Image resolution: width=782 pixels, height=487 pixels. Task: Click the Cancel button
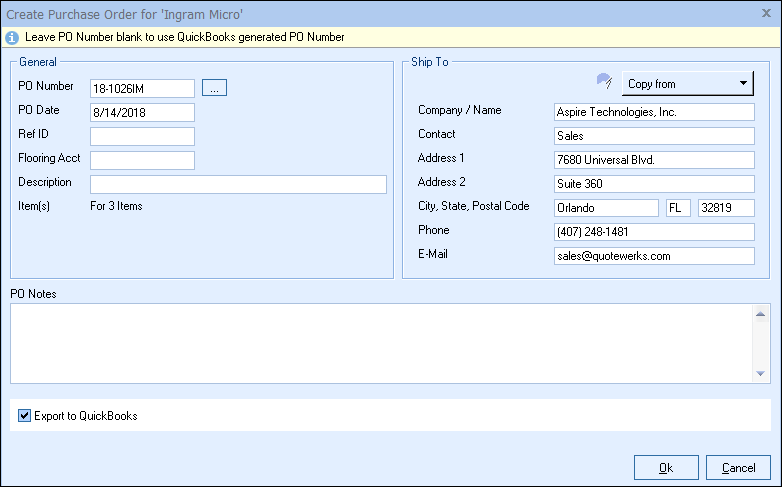[739, 468]
